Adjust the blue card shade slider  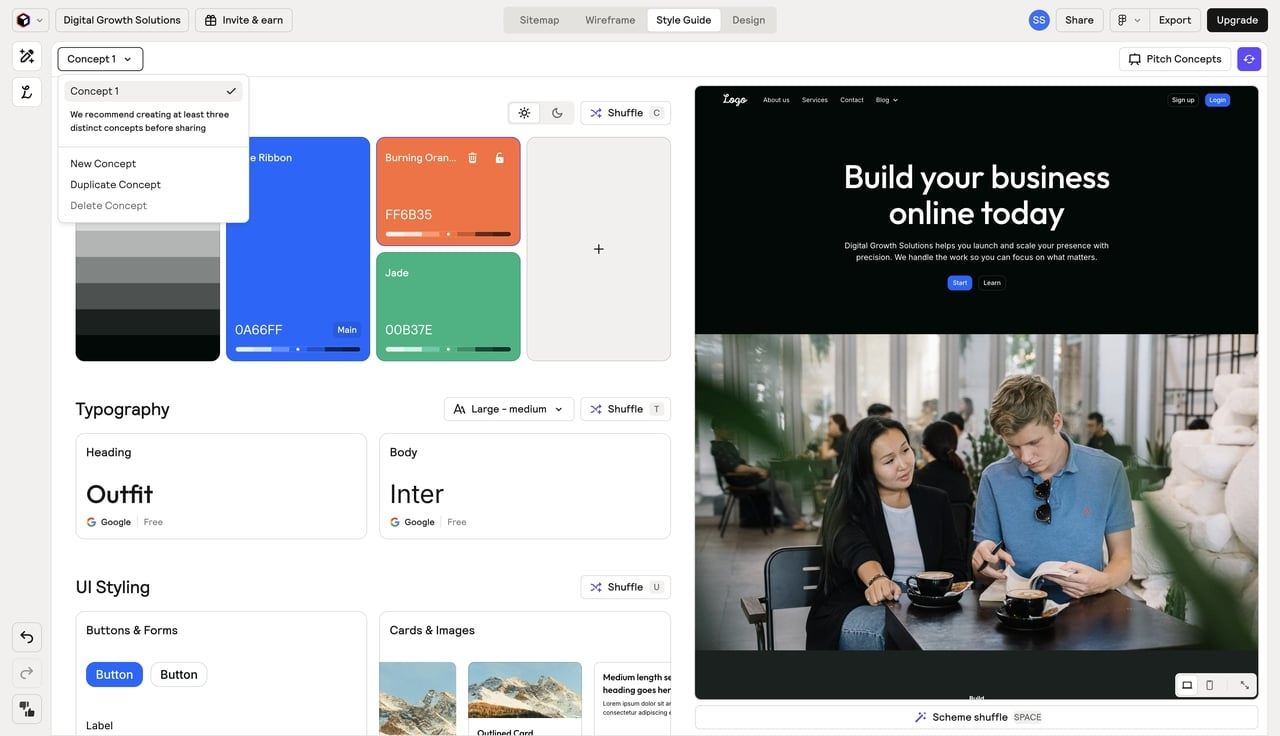pos(298,349)
